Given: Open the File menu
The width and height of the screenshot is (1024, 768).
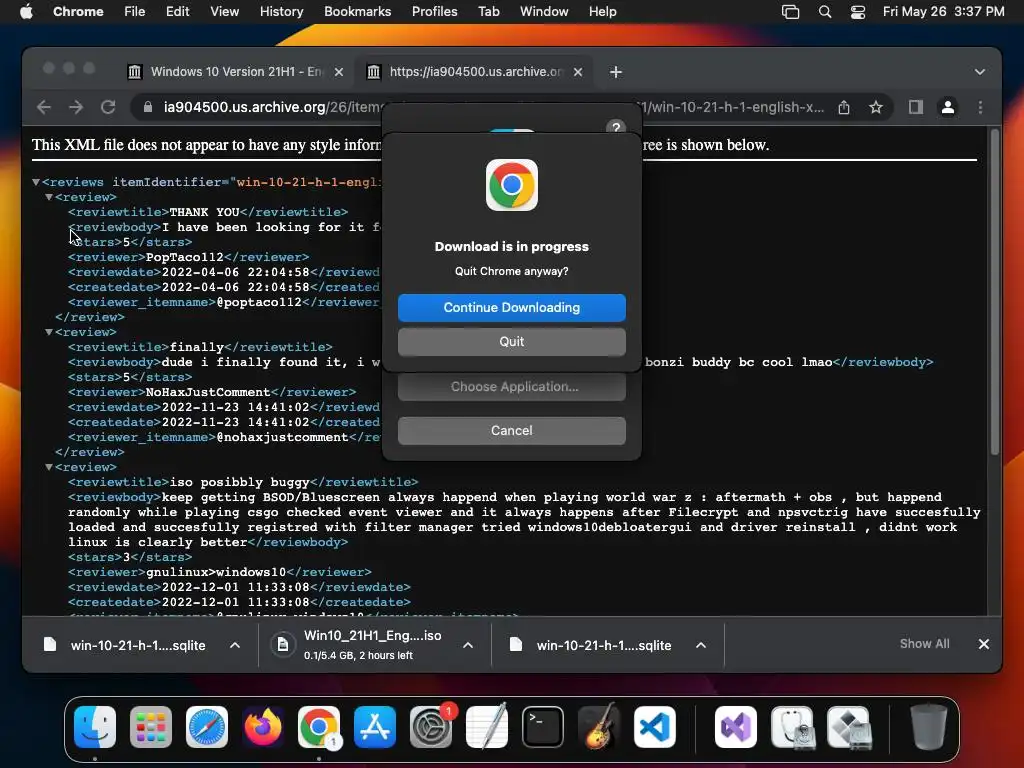Looking at the screenshot, I should (135, 11).
